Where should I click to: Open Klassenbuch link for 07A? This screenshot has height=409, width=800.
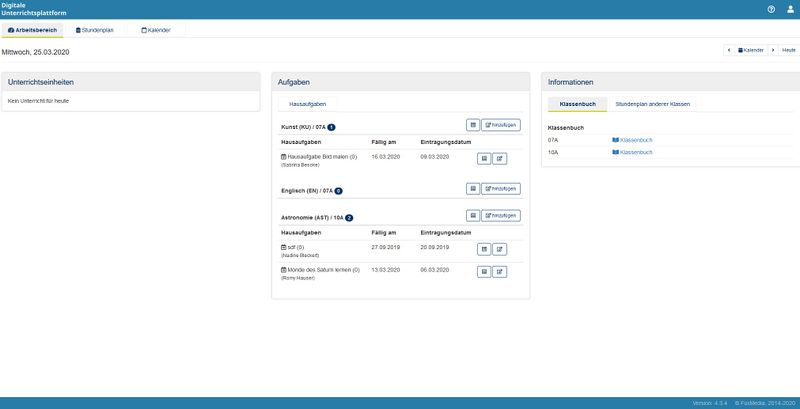coord(632,140)
